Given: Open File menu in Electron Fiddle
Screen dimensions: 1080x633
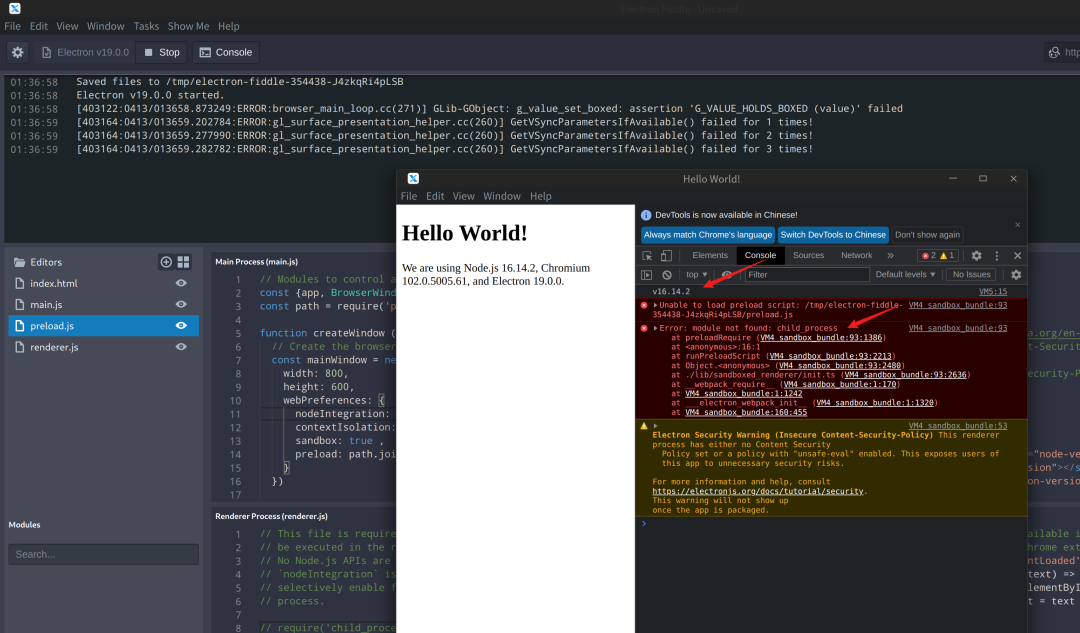Looking at the screenshot, I should click(12, 26).
